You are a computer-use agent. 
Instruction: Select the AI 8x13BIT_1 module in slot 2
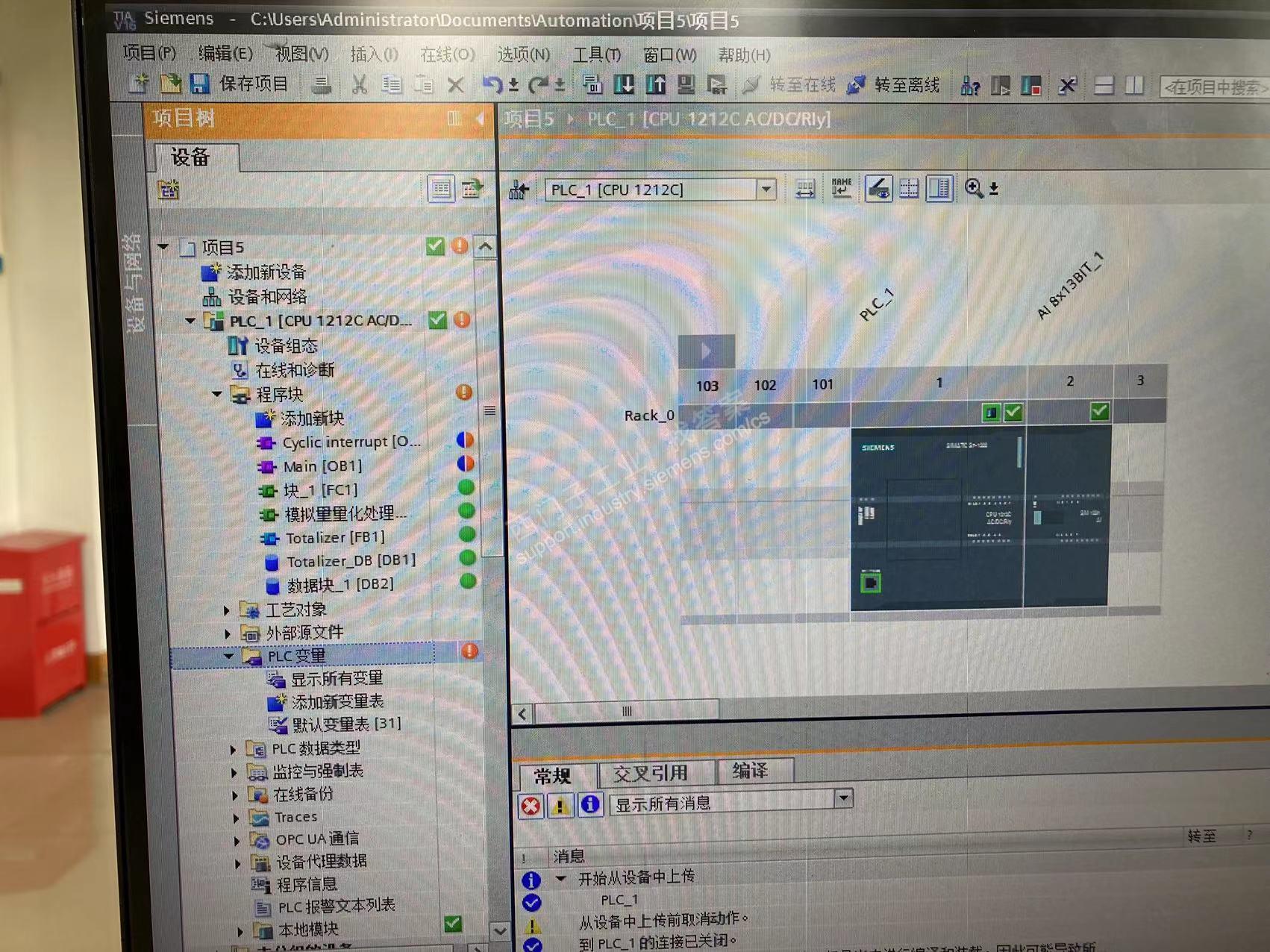click(x=1067, y=516)
